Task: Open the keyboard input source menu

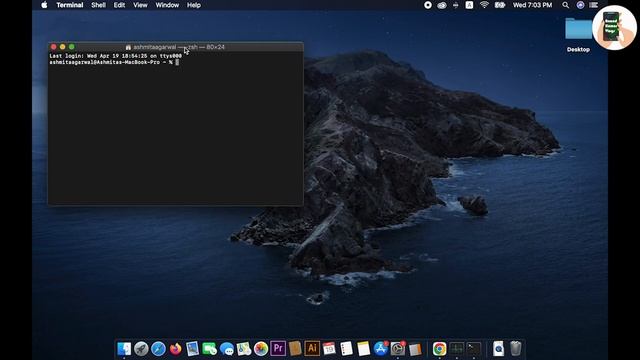Action: (x=469, y=5)
